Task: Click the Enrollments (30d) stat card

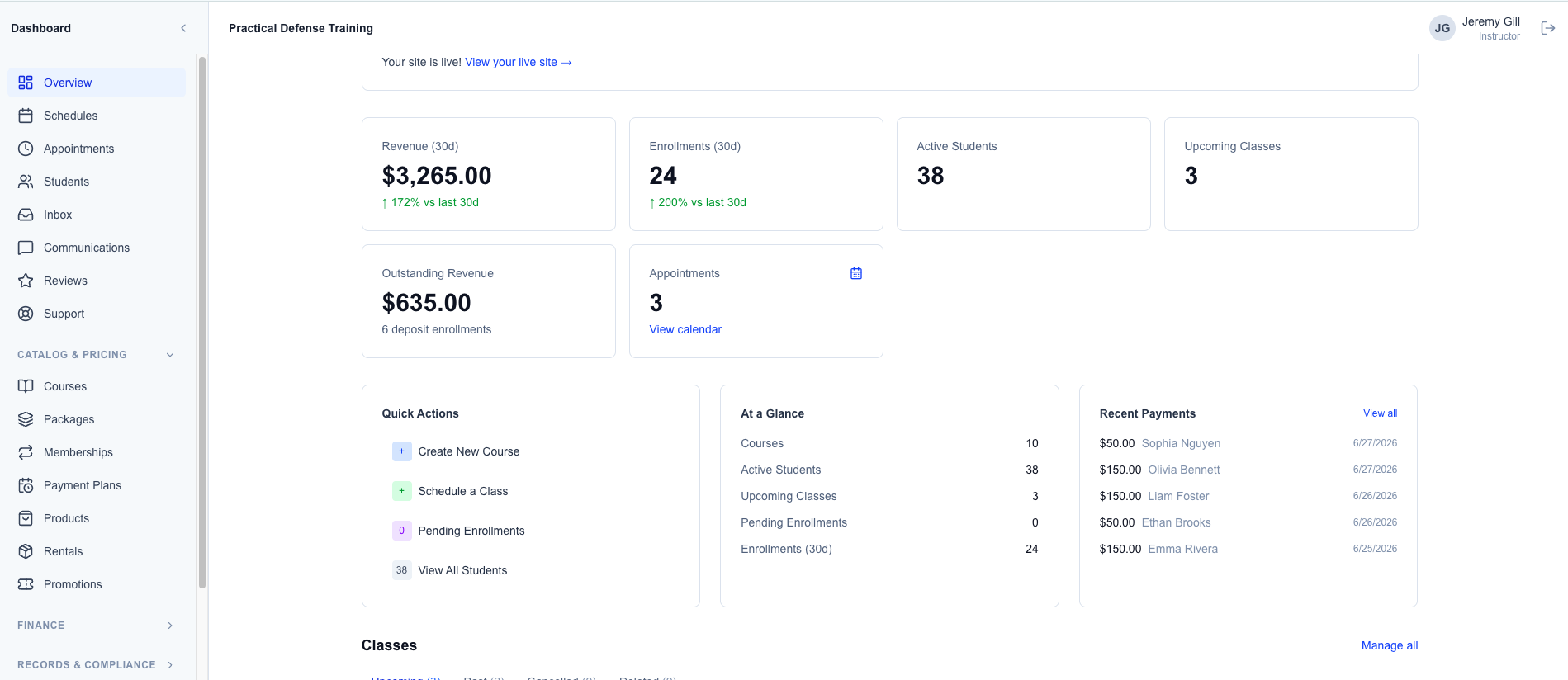Action: click(x=756, y=174)
